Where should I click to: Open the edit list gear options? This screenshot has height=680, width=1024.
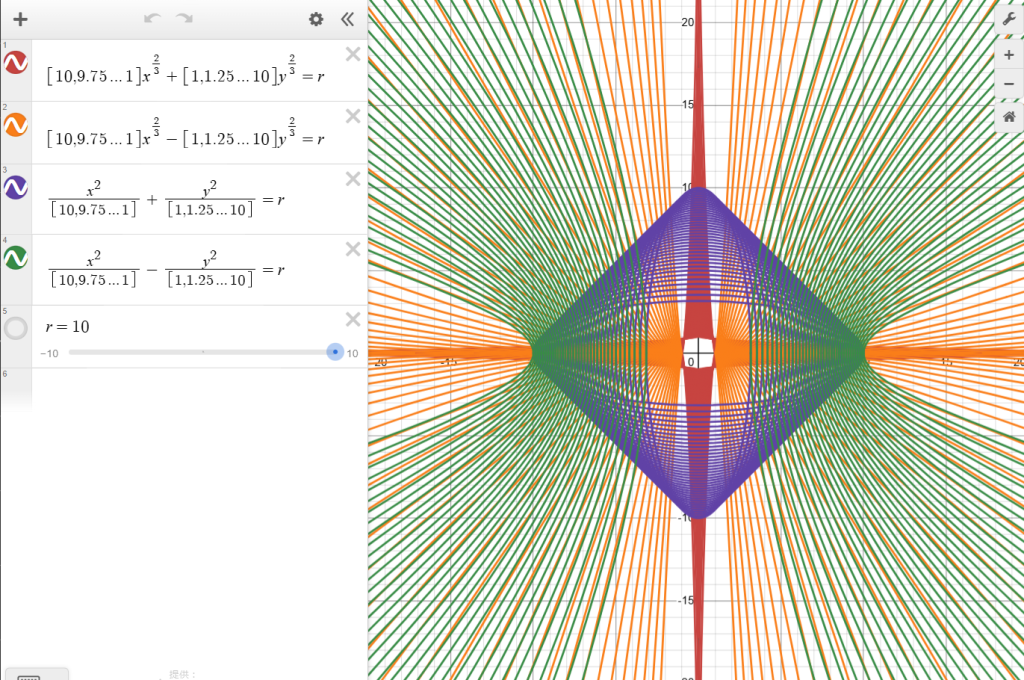[316, 19]
